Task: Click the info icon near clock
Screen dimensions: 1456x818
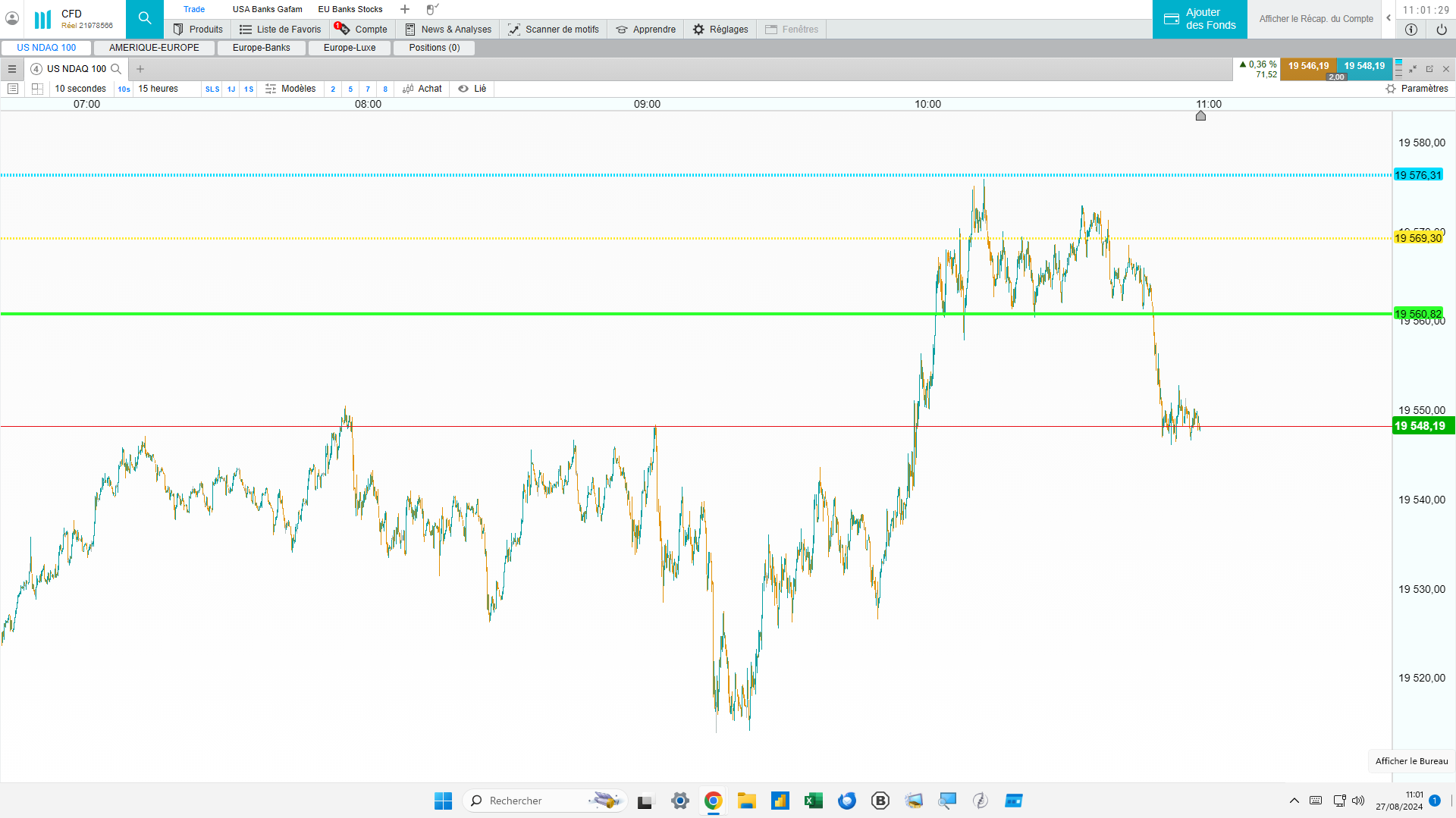Action: [x=1411, y=30]
